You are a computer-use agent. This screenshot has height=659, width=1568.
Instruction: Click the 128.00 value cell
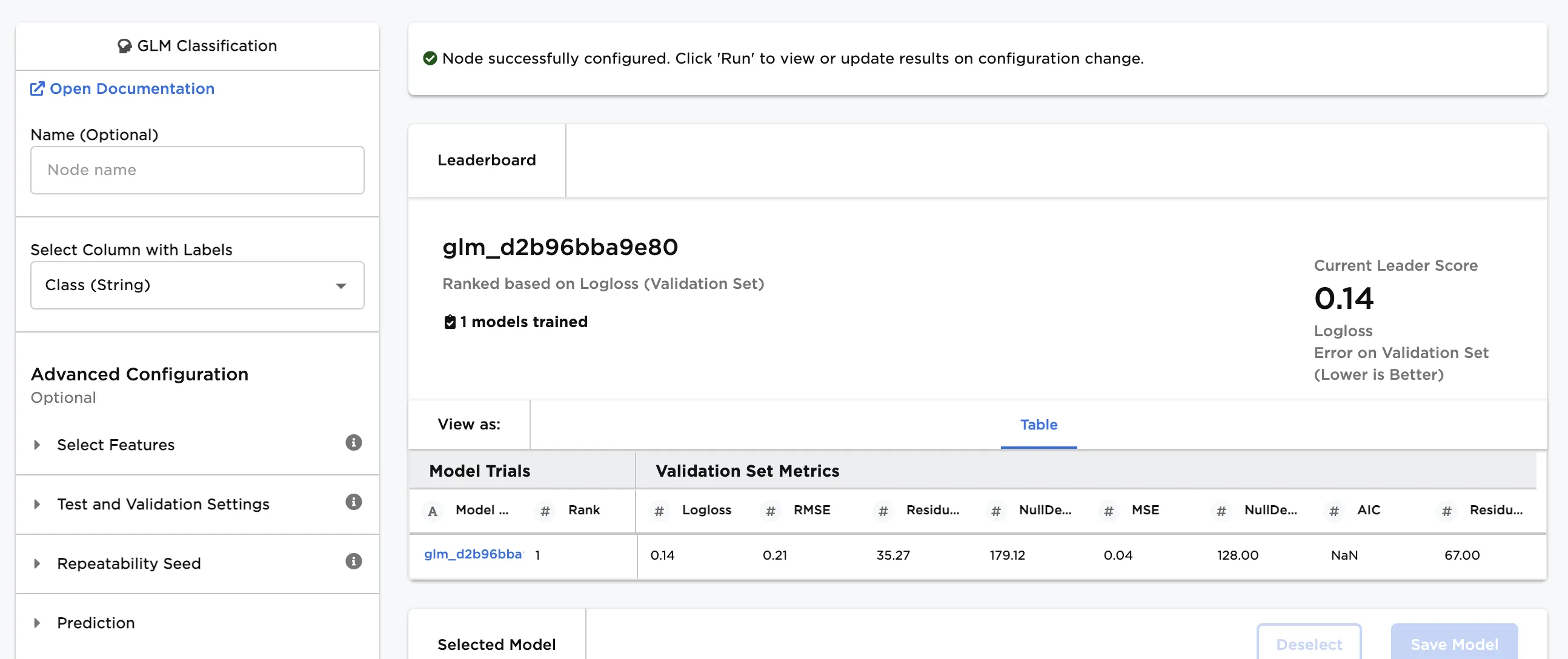pos(1237,555)
